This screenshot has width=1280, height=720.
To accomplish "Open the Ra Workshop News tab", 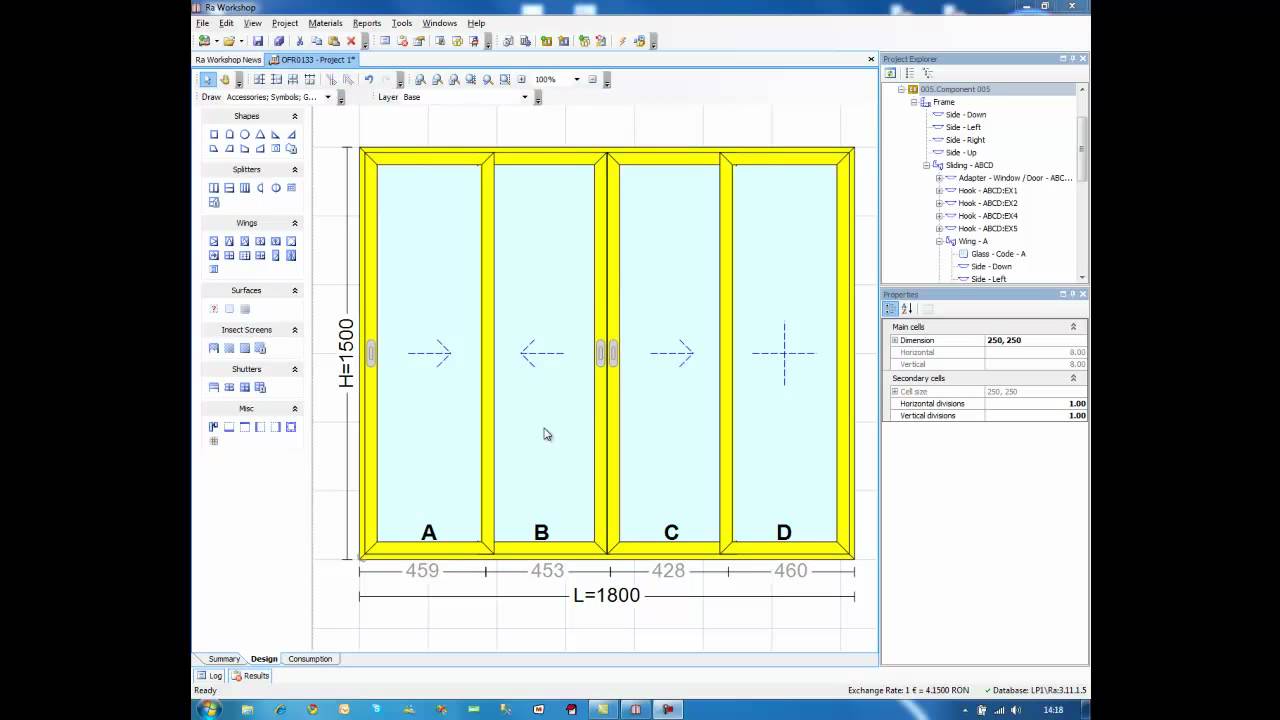I will point(228,60).
